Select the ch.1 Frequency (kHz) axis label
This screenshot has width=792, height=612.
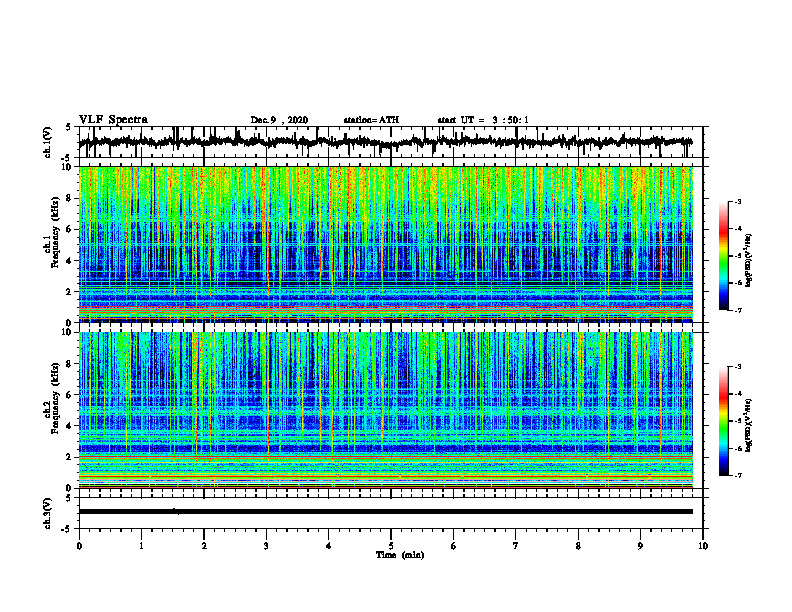52,232
